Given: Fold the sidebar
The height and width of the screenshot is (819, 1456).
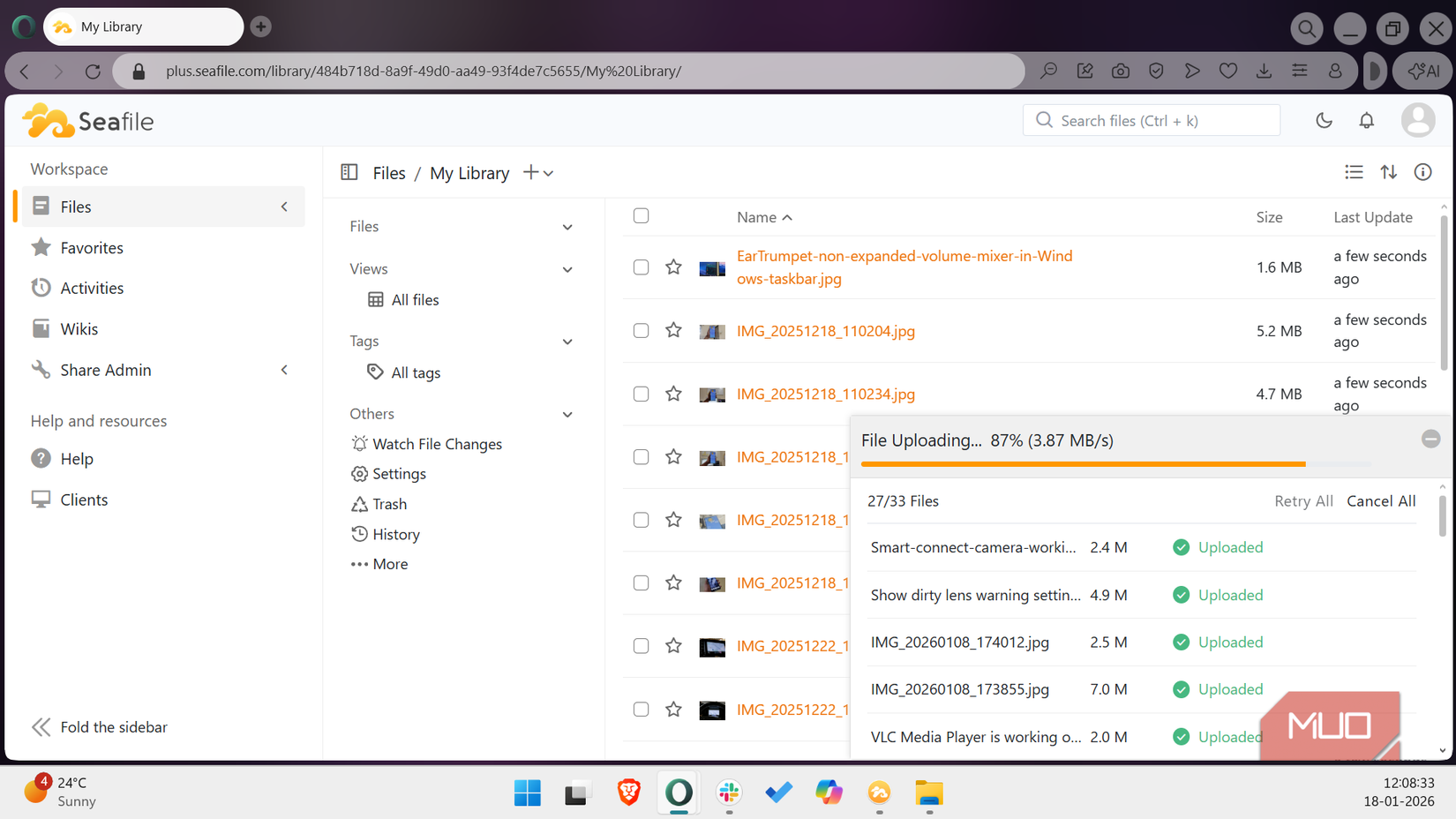Looking at the screenshot, I should (x=99, y=727).
